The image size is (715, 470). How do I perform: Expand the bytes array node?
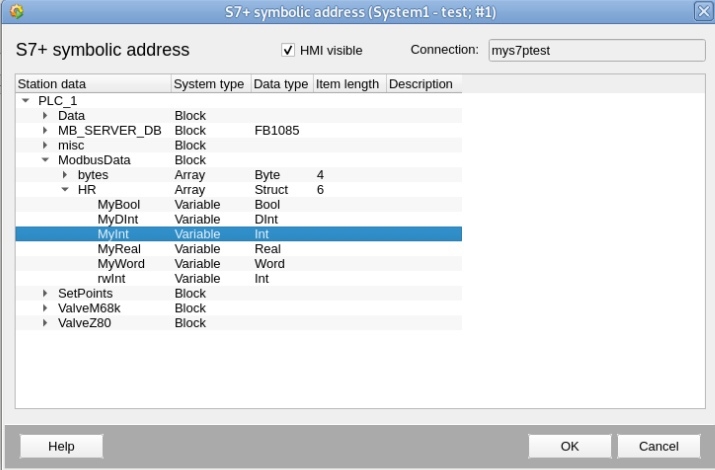click(65, 175)
